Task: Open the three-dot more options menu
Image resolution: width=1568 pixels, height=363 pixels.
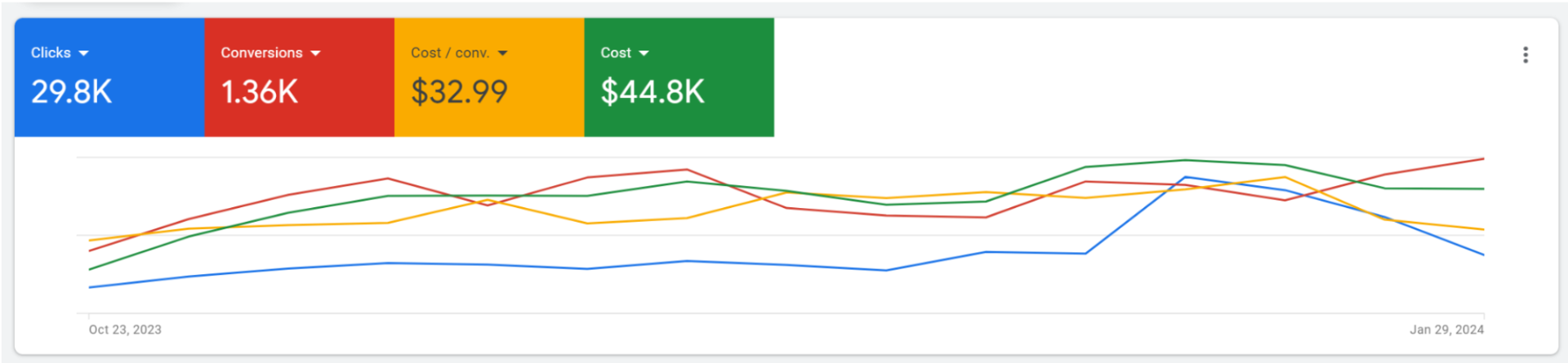Action: point(1525,55)
